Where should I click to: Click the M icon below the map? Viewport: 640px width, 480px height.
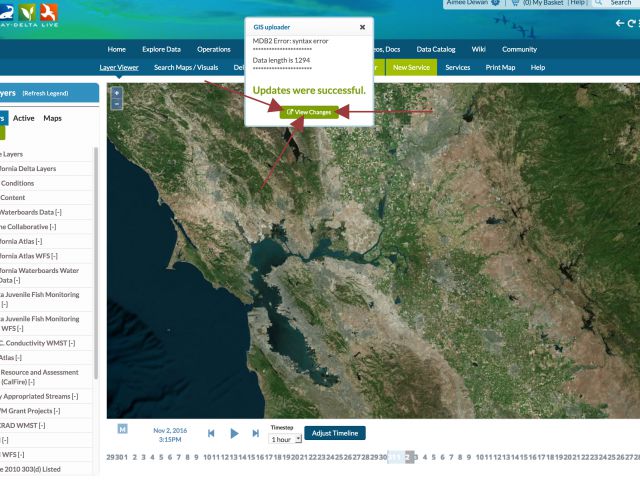pyautogui.click(x=122, y=429)
